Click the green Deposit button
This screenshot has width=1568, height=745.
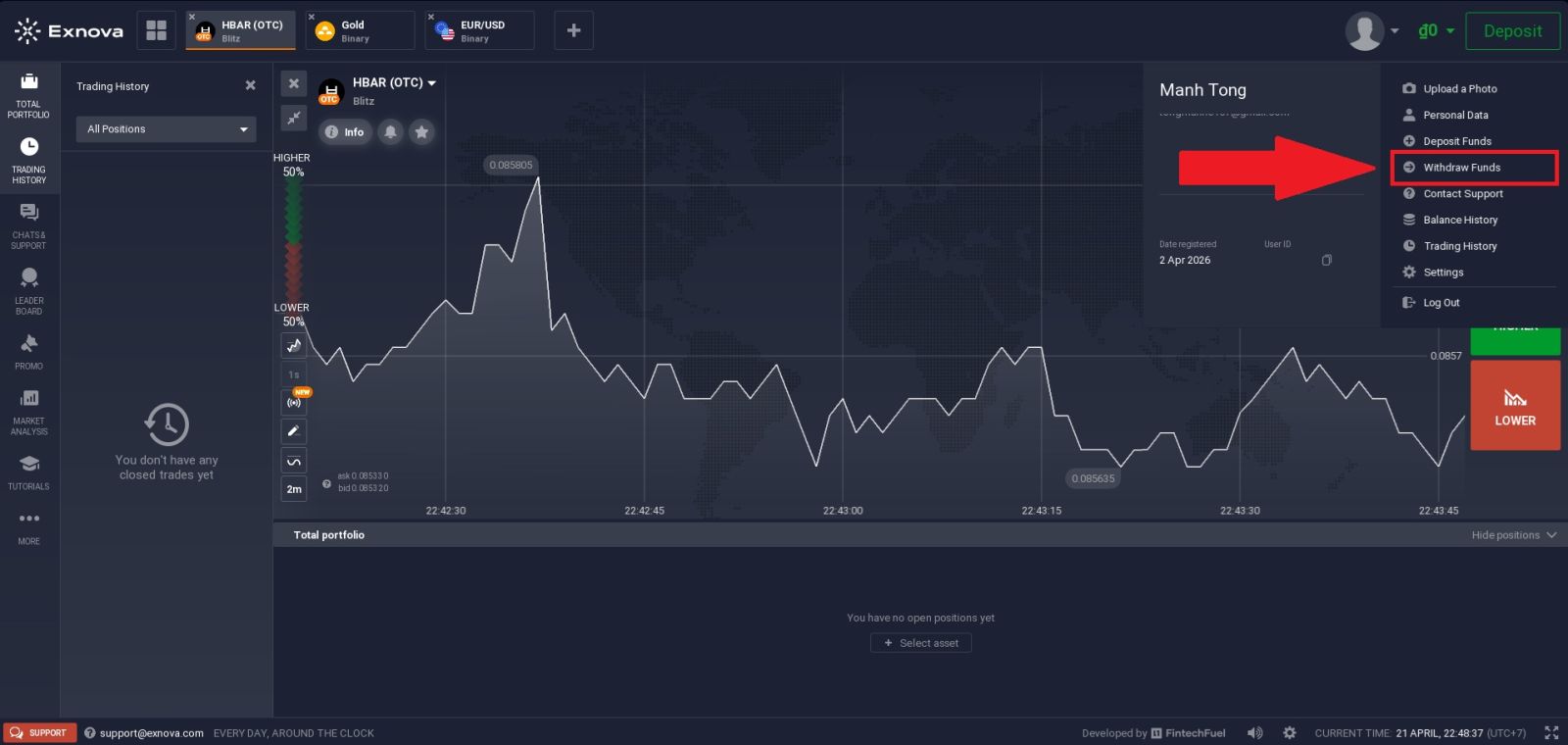pyautogui.click(x=1512, y=30)
